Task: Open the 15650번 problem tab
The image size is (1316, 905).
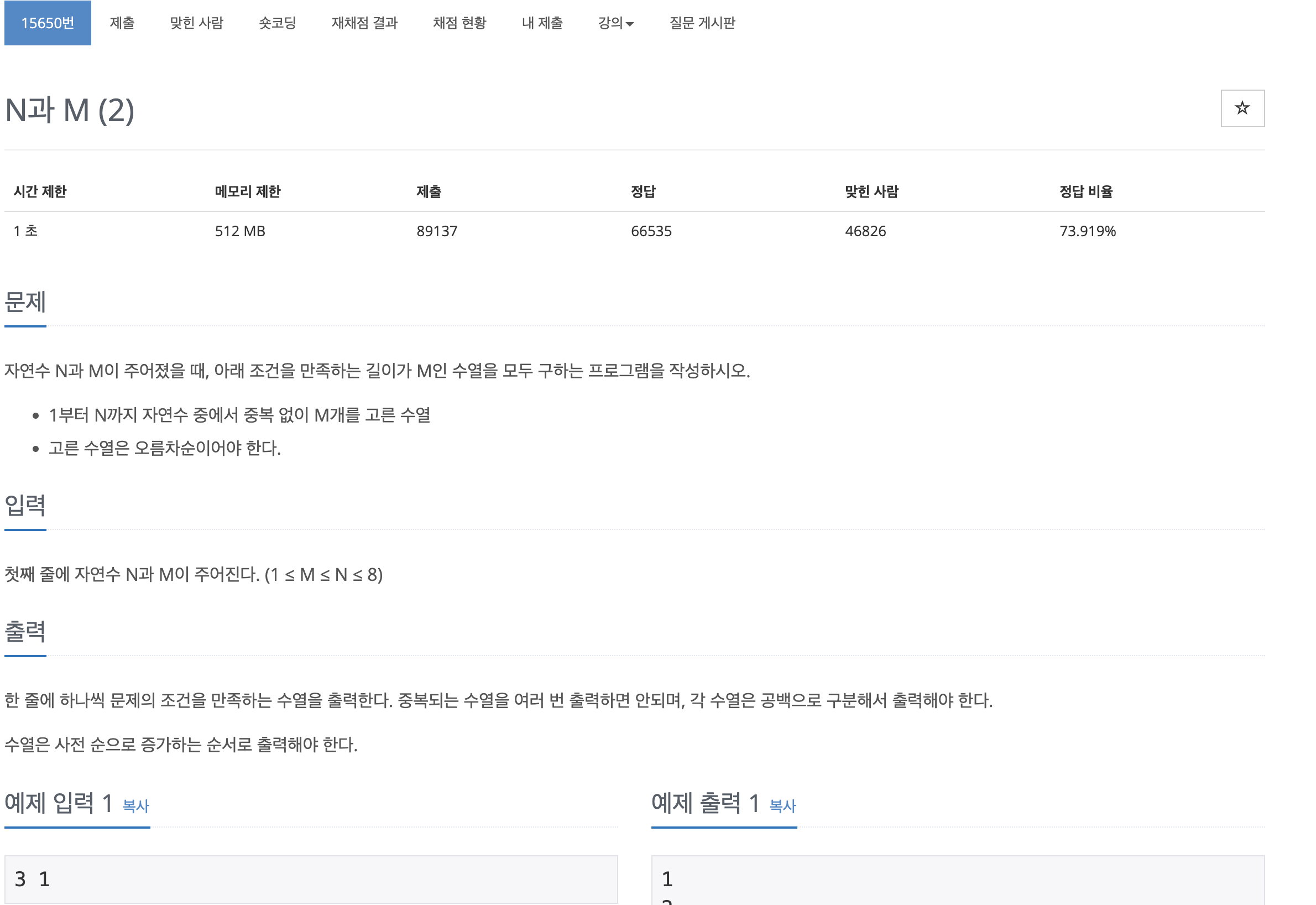Action: 48,23
